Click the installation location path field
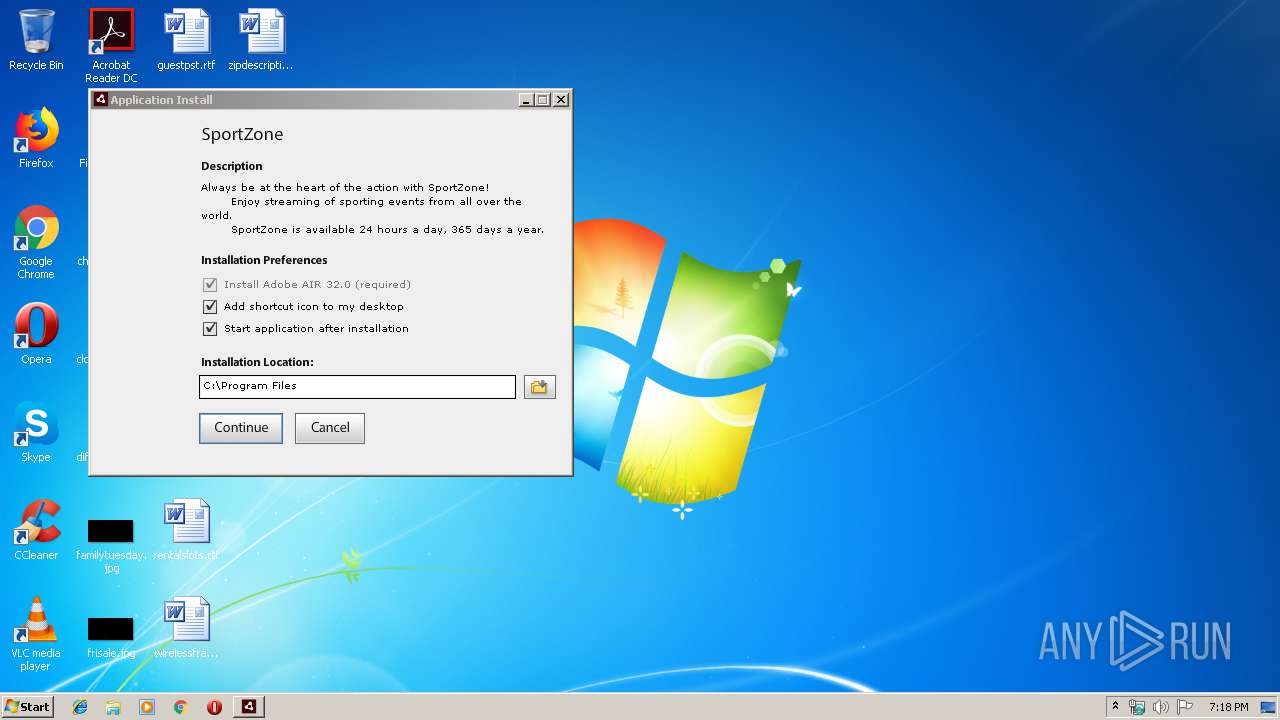Image resolution: width=1280 pixels, height=720 pixels. click(357, 387)
